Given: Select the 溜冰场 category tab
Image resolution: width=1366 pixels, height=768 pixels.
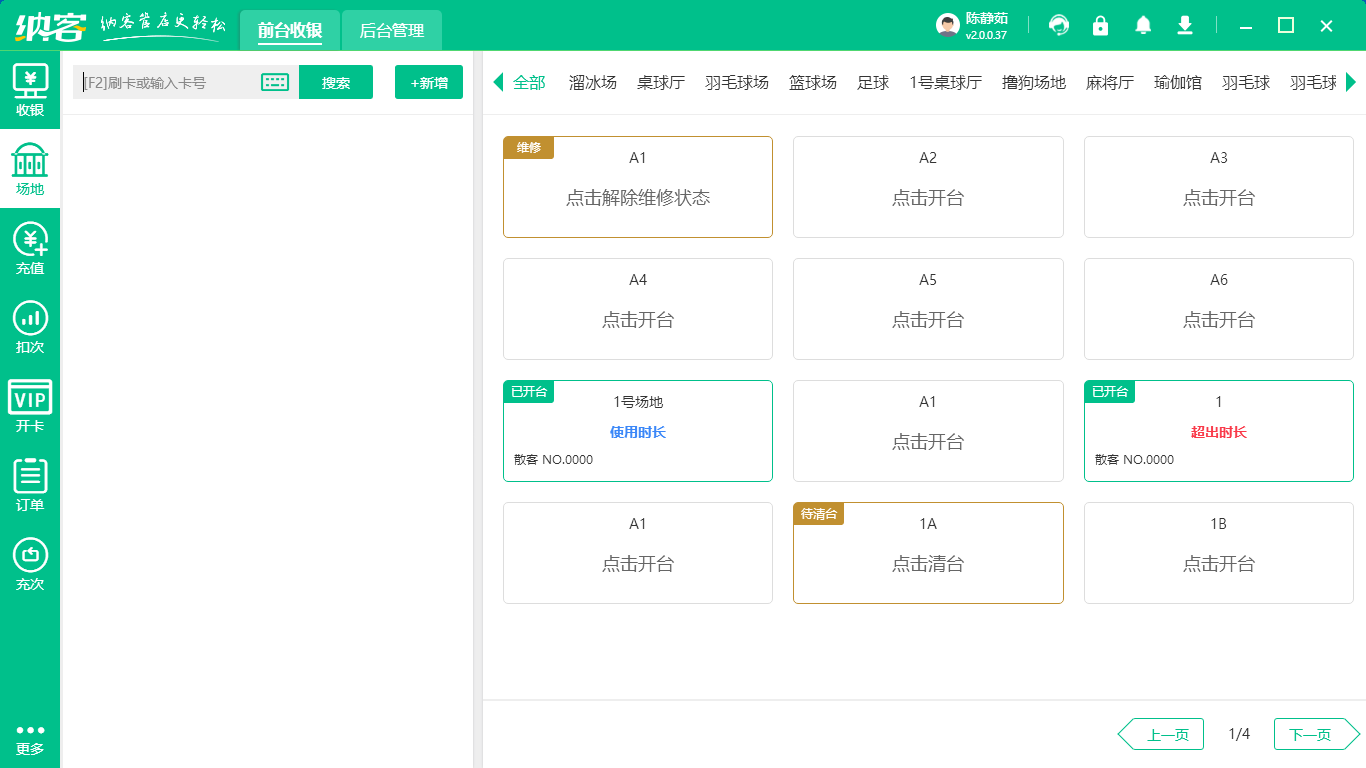Looking at the screenshot, I should [592, 82].
